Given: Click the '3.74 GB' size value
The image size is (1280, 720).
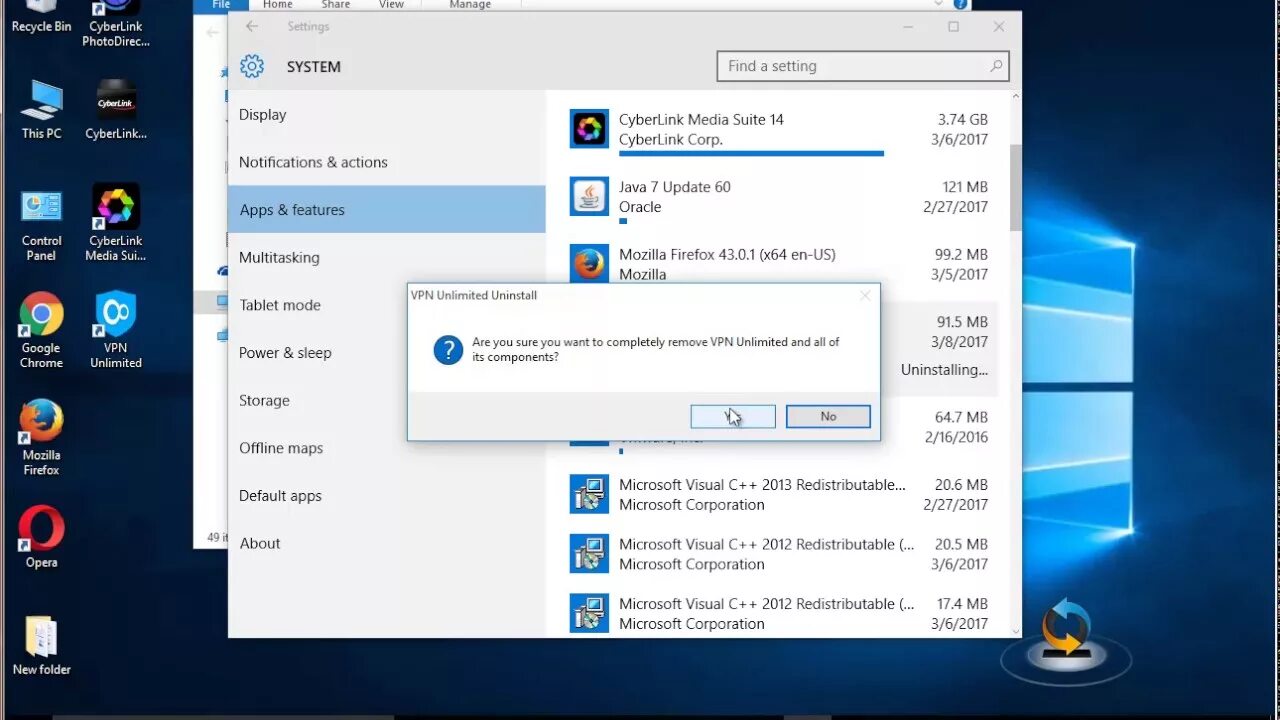Looking at the screenshot, I should click(x=964, y=119).
